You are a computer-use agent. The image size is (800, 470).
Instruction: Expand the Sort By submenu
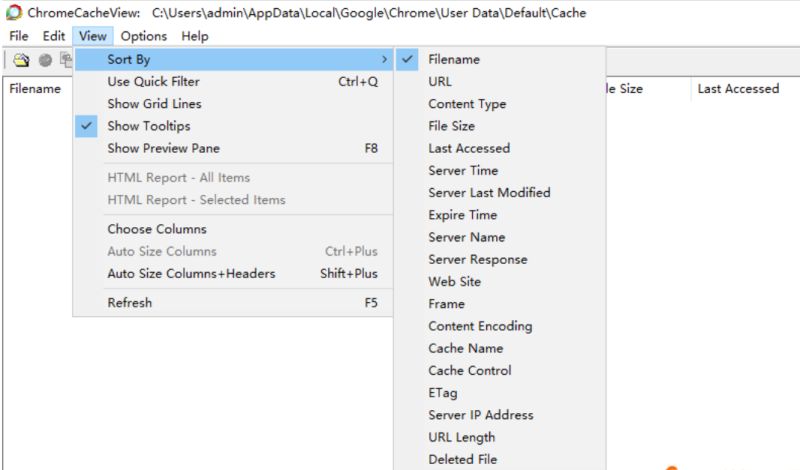pyautogui.click(x=234, y=59)
